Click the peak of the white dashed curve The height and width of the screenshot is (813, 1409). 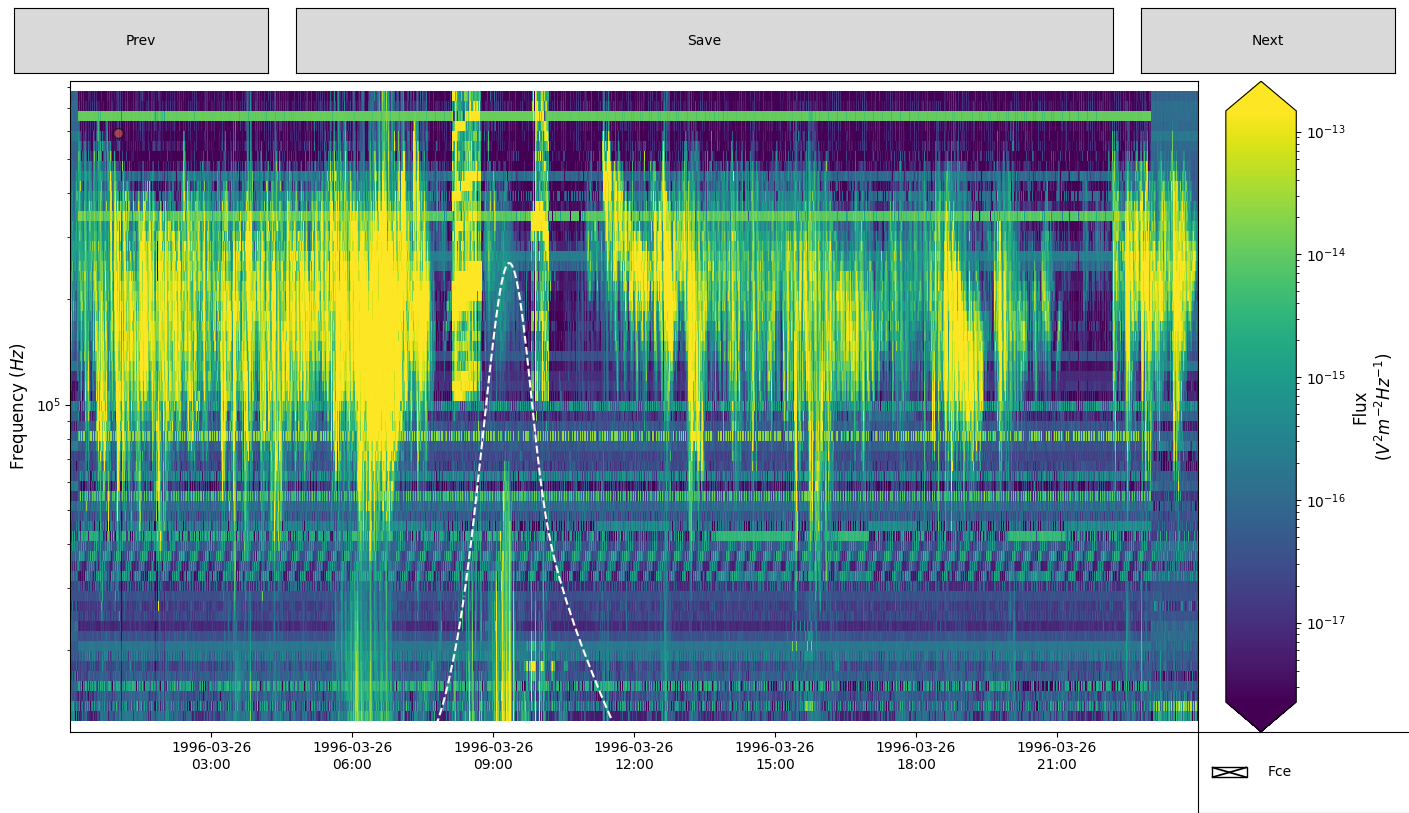[x=510, y=264]
